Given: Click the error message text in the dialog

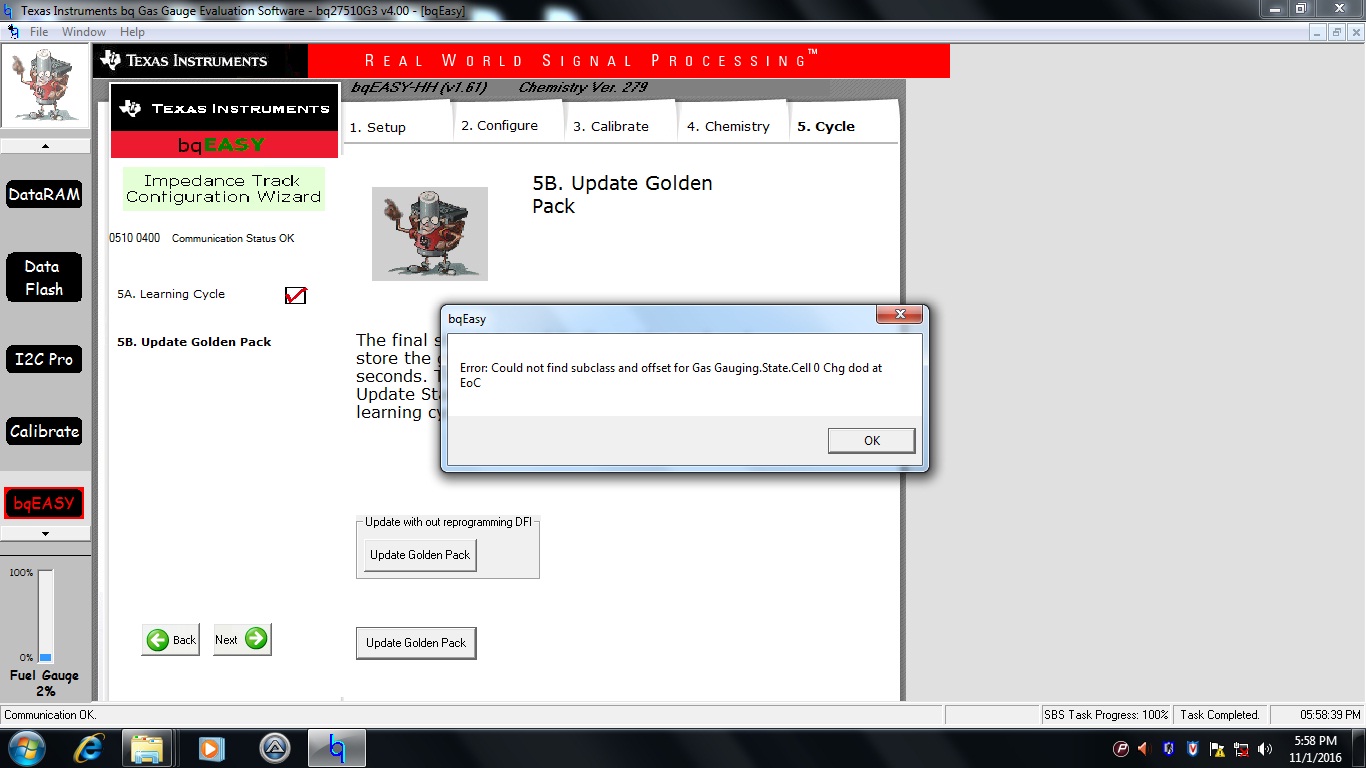Looking at the screenshot, I should pos(671,375).
